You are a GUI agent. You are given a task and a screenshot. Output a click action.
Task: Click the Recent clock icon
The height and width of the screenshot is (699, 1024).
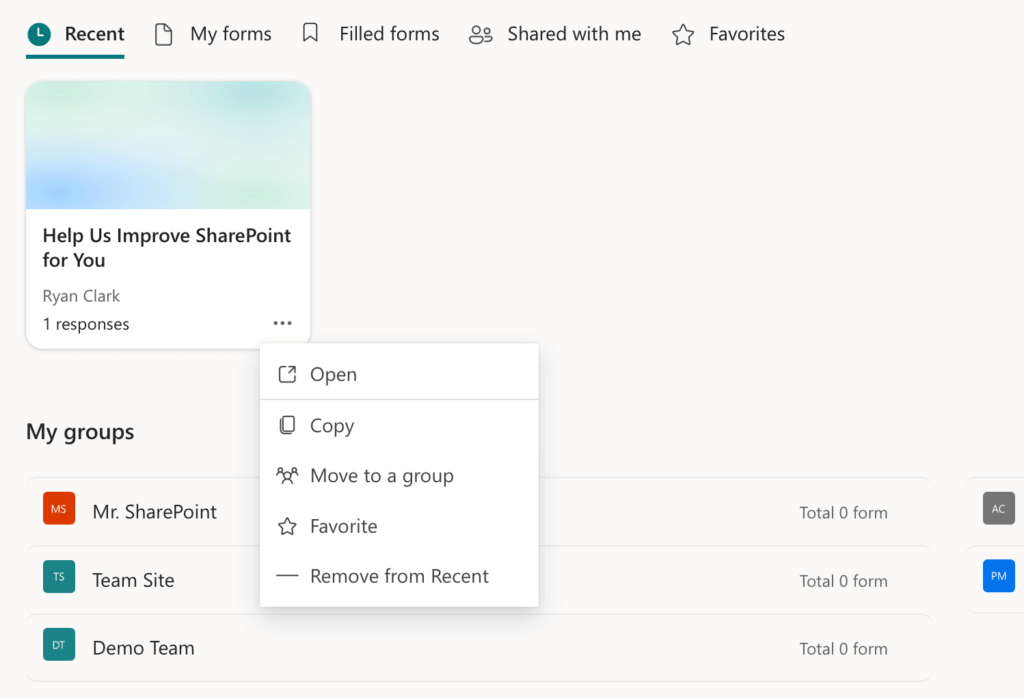(39, 34)
